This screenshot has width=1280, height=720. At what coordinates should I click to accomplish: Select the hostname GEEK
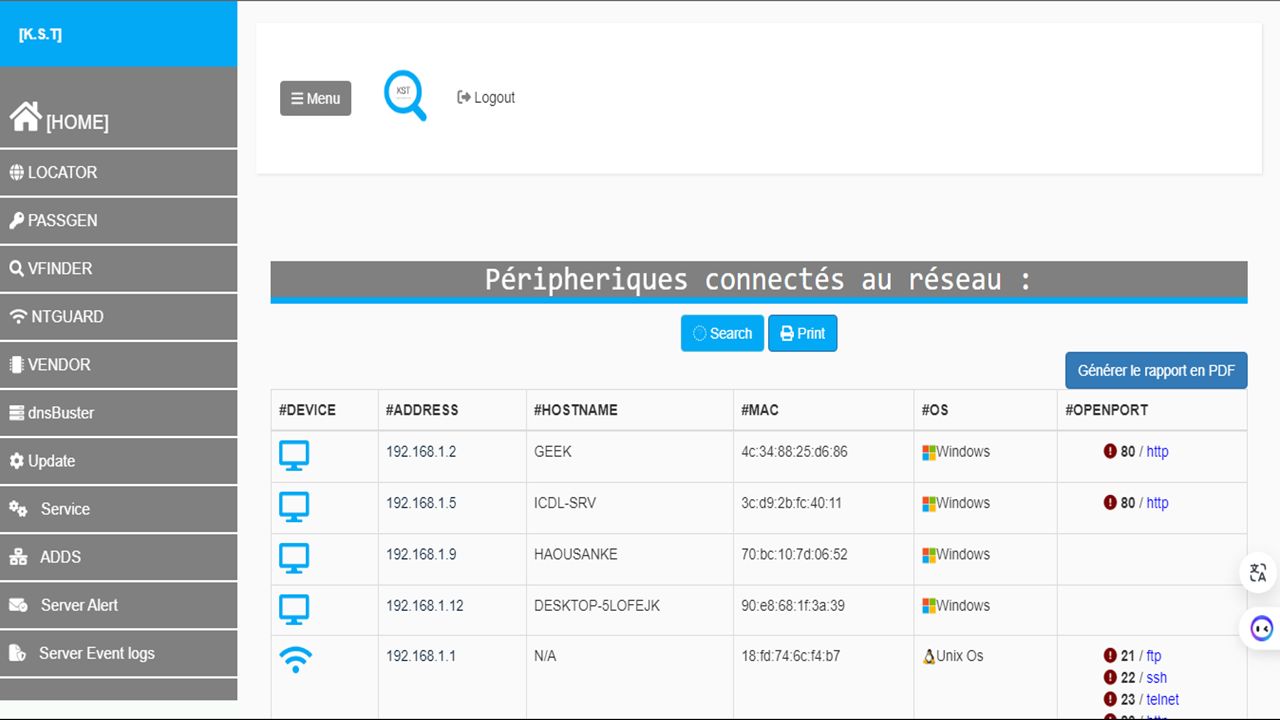[553, 451]
